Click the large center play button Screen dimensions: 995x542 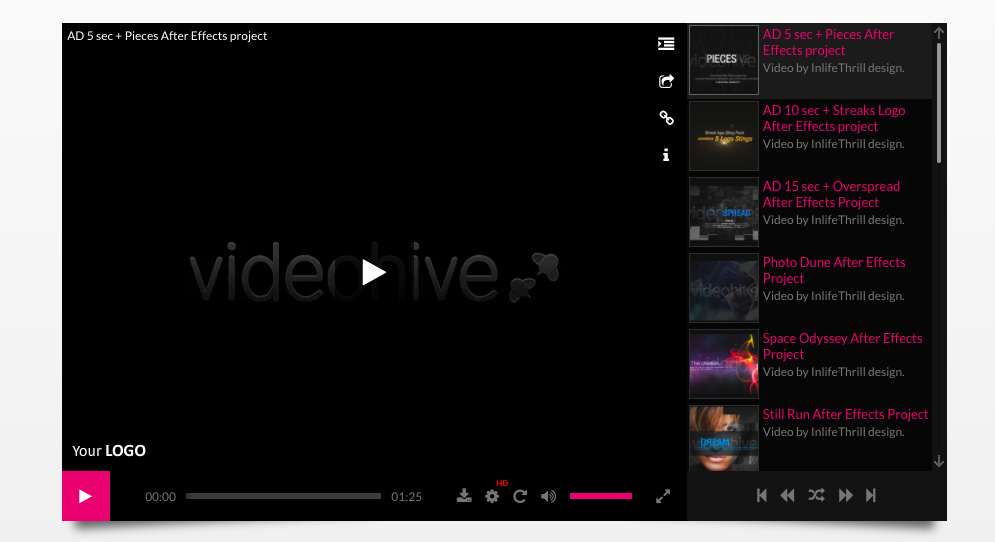point(374,272)
